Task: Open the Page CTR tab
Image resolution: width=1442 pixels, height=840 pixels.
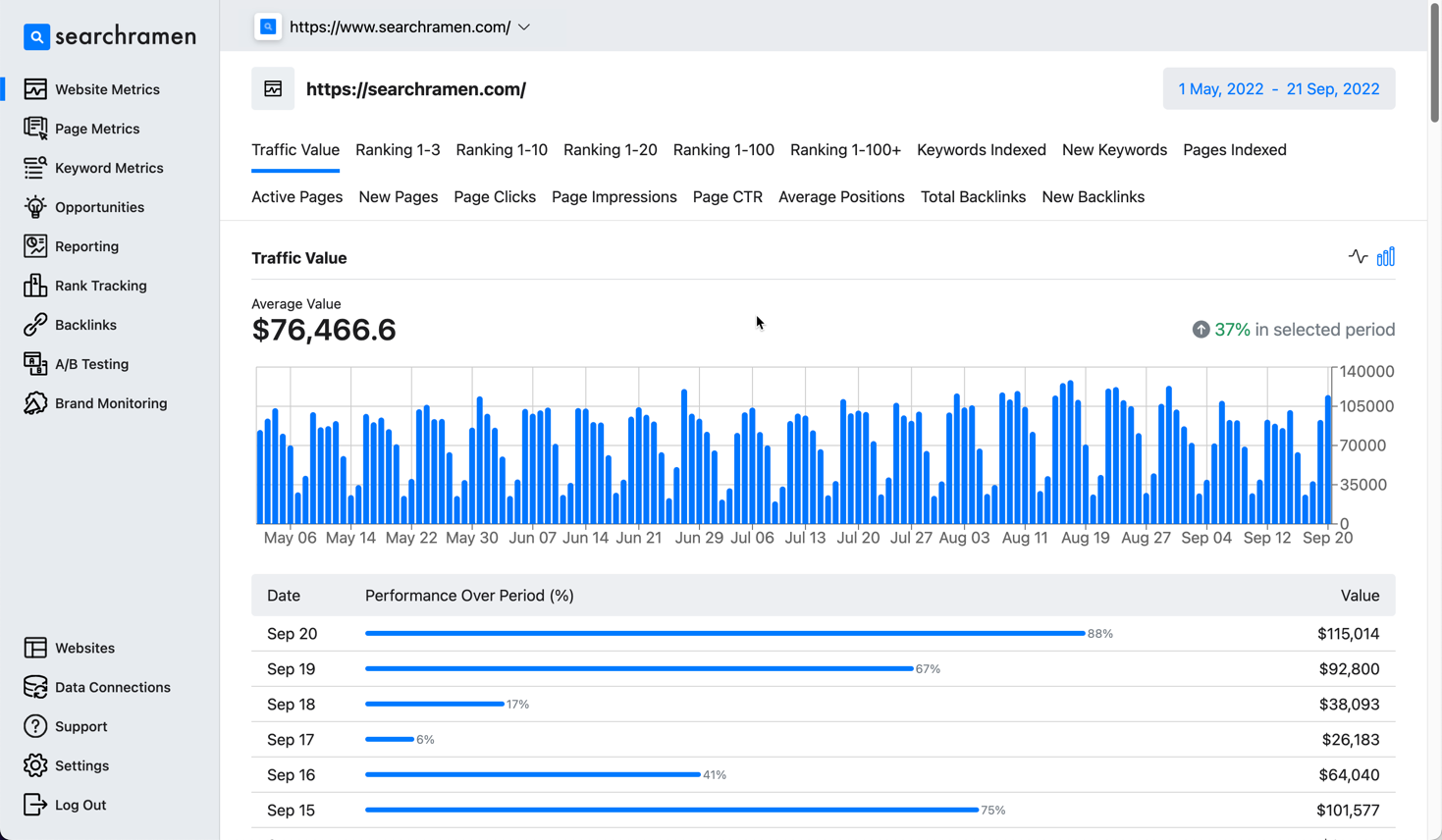Action: (x=726, y=197)
